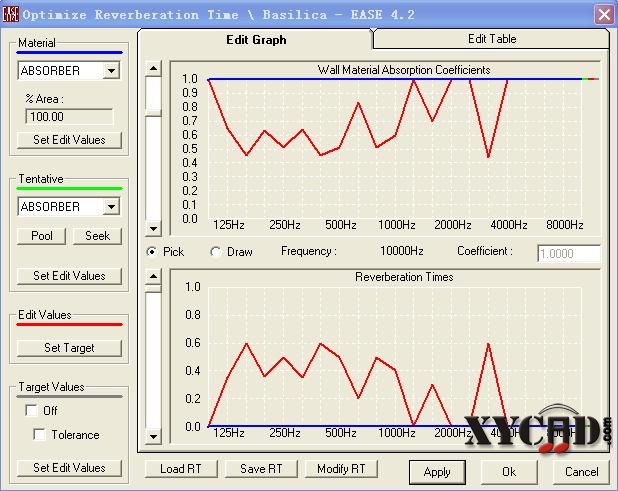Open the Material ABSORBER dropdown
The width and height of the screenshot is (618, 491).
click(112, 71)
